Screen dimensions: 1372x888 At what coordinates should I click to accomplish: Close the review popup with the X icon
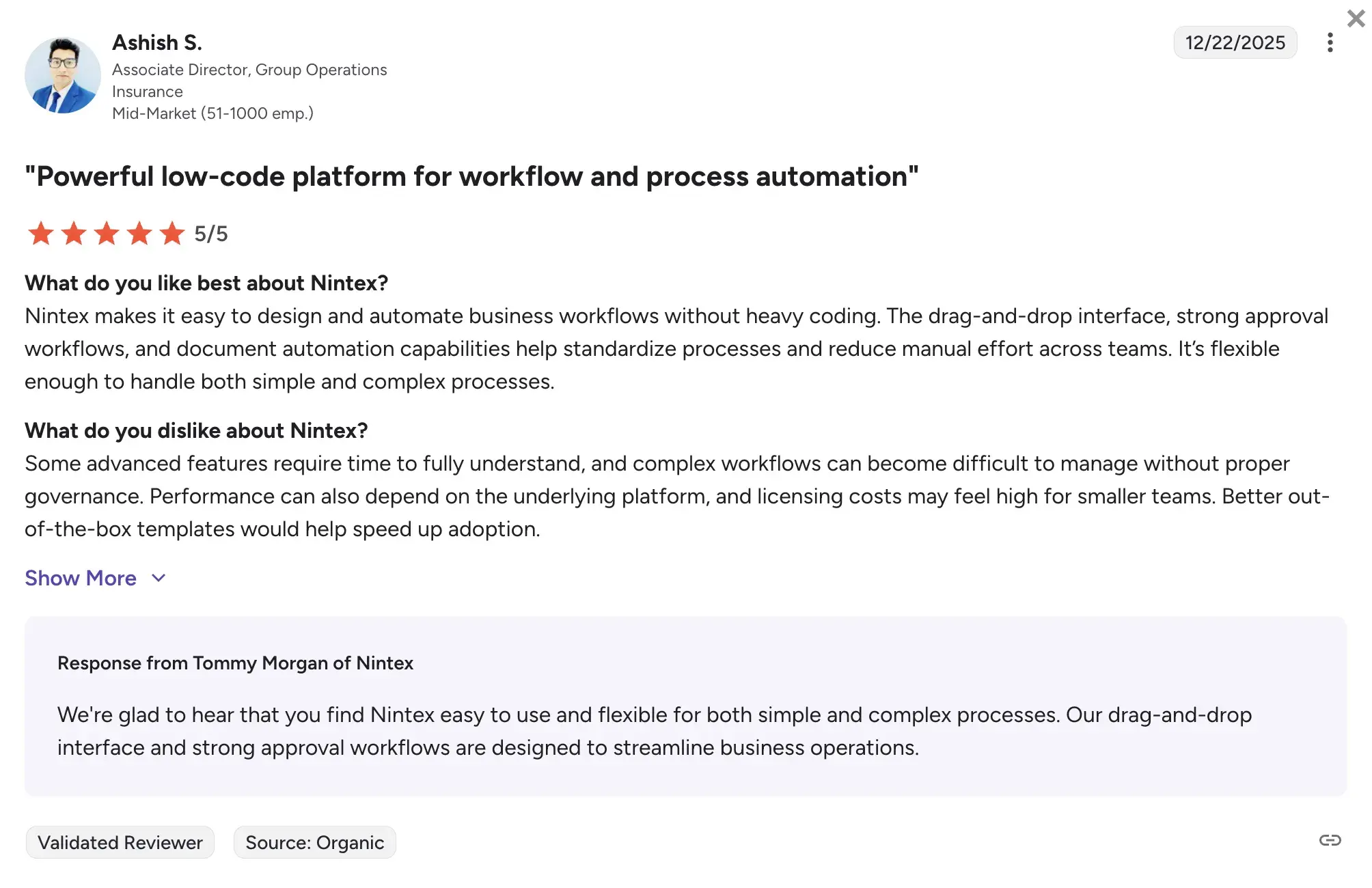pos(1355,18)
